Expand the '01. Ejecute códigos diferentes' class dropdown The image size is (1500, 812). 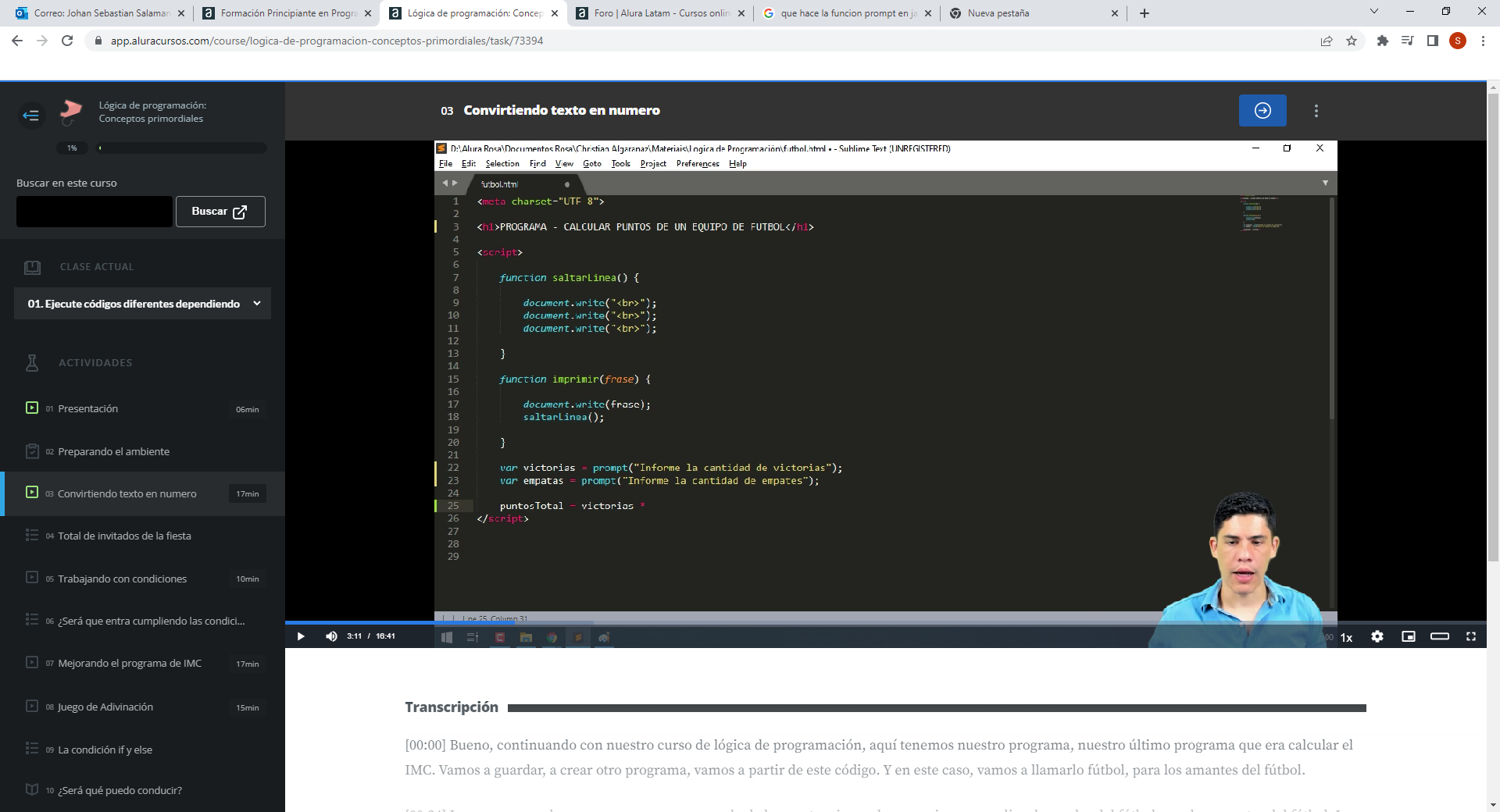142,304
